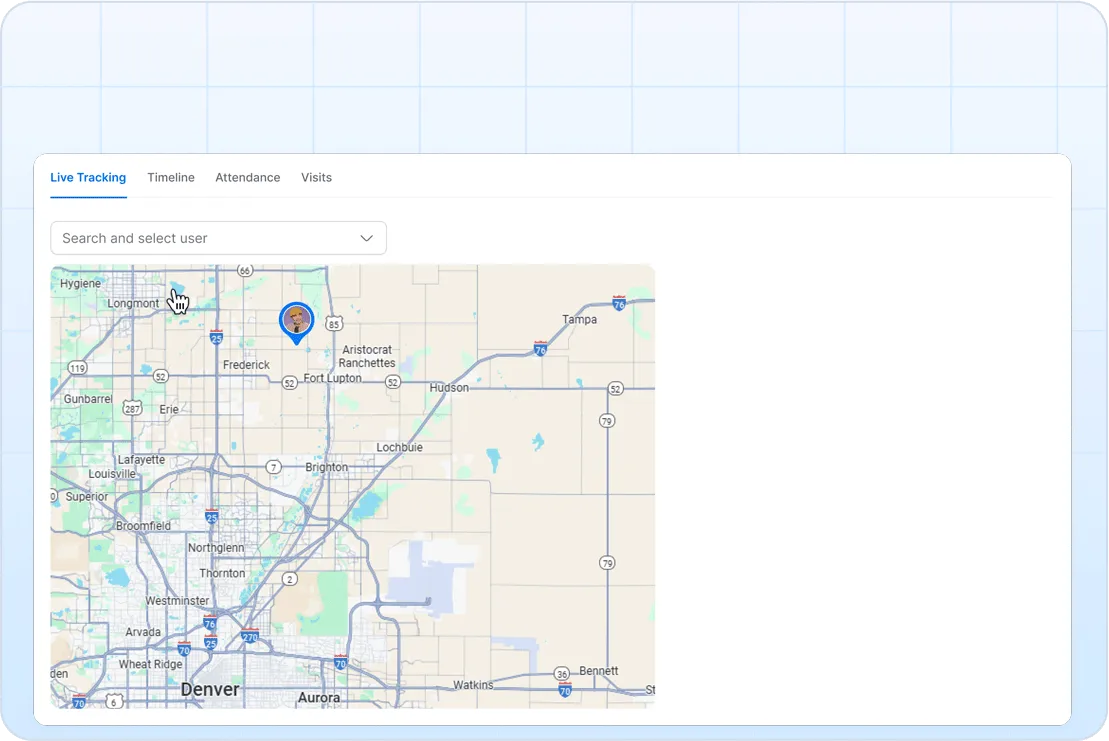Screen dimensions: 1109x741
Task: Click the Fort Lupton map label
Action: [332, 378]
